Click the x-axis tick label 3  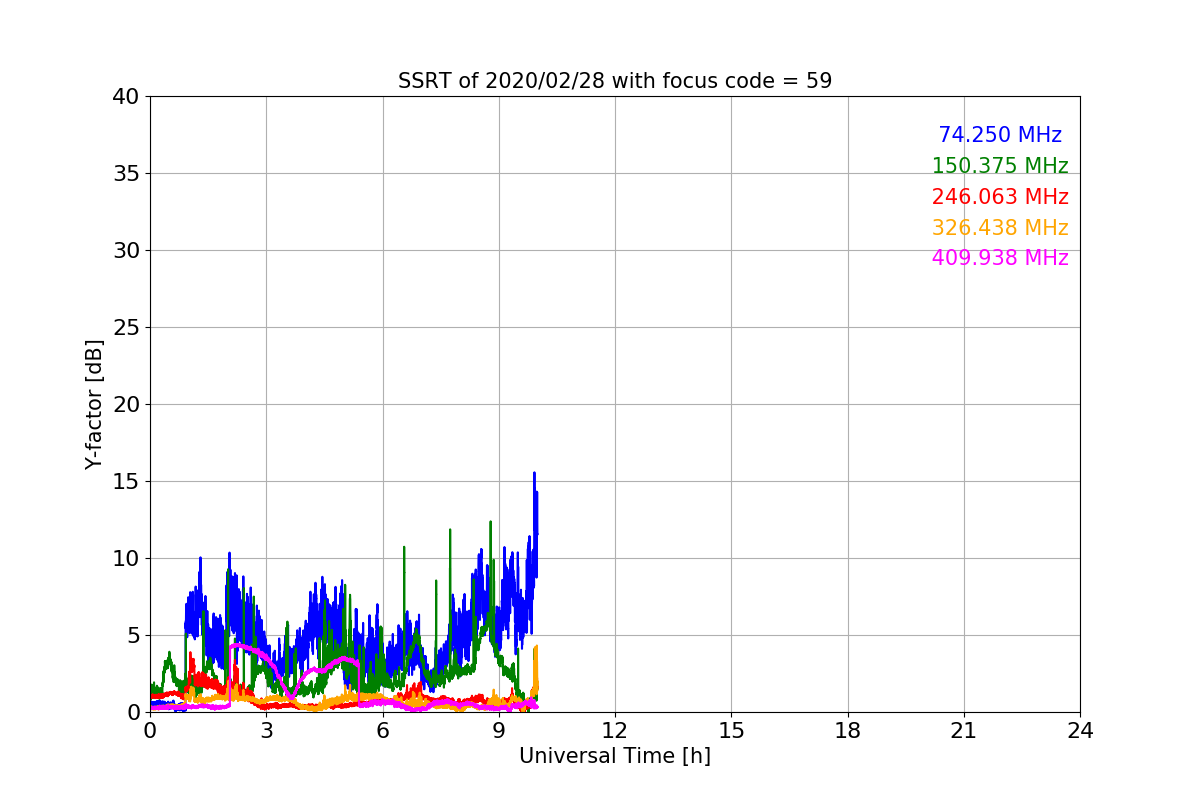pyautogui.click(x=266, y=731)
